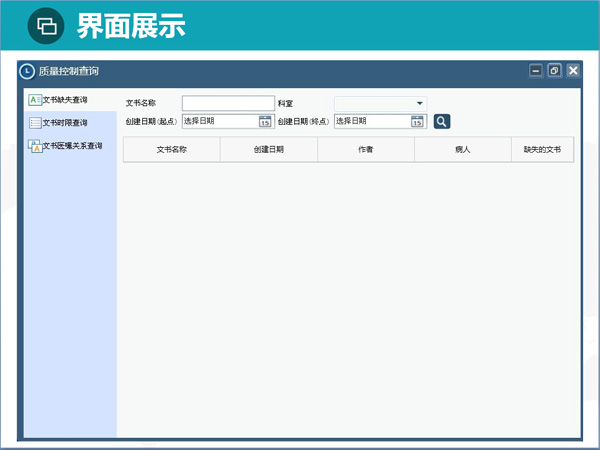Click the clock icon in the title bar
Image resolution: width=600 pixels, height=450 pixels.
pyautogui.click(x=27, y=72)
